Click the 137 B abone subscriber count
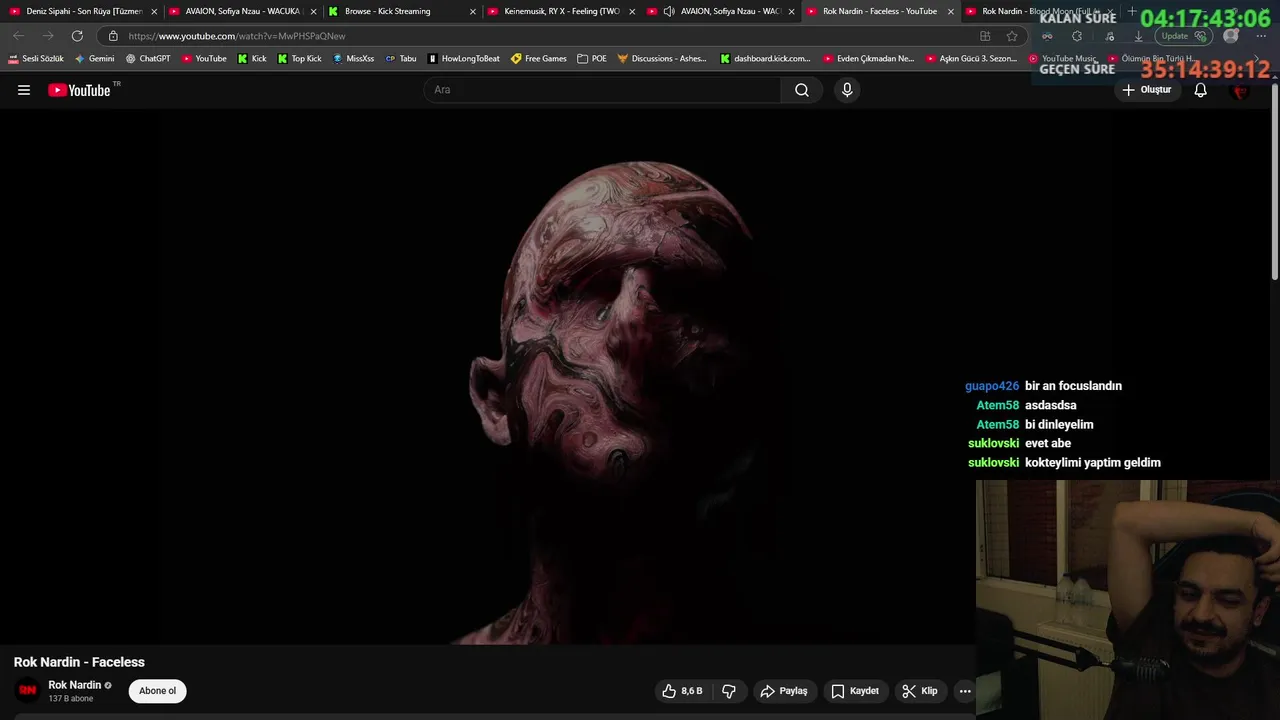This screenshot has width=1280, height=720. [71, 699]
